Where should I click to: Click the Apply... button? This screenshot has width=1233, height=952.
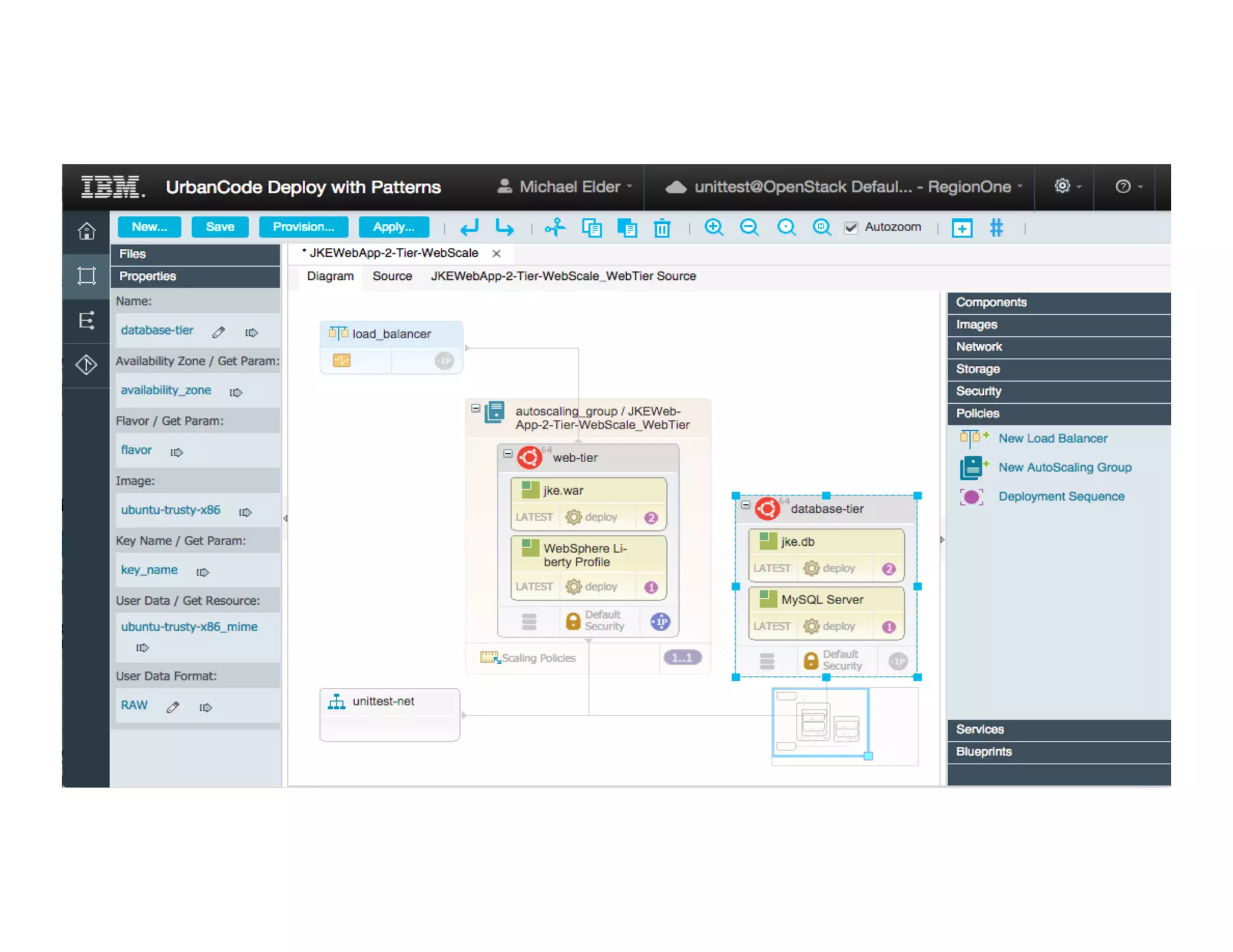click(x=393, y=227)
